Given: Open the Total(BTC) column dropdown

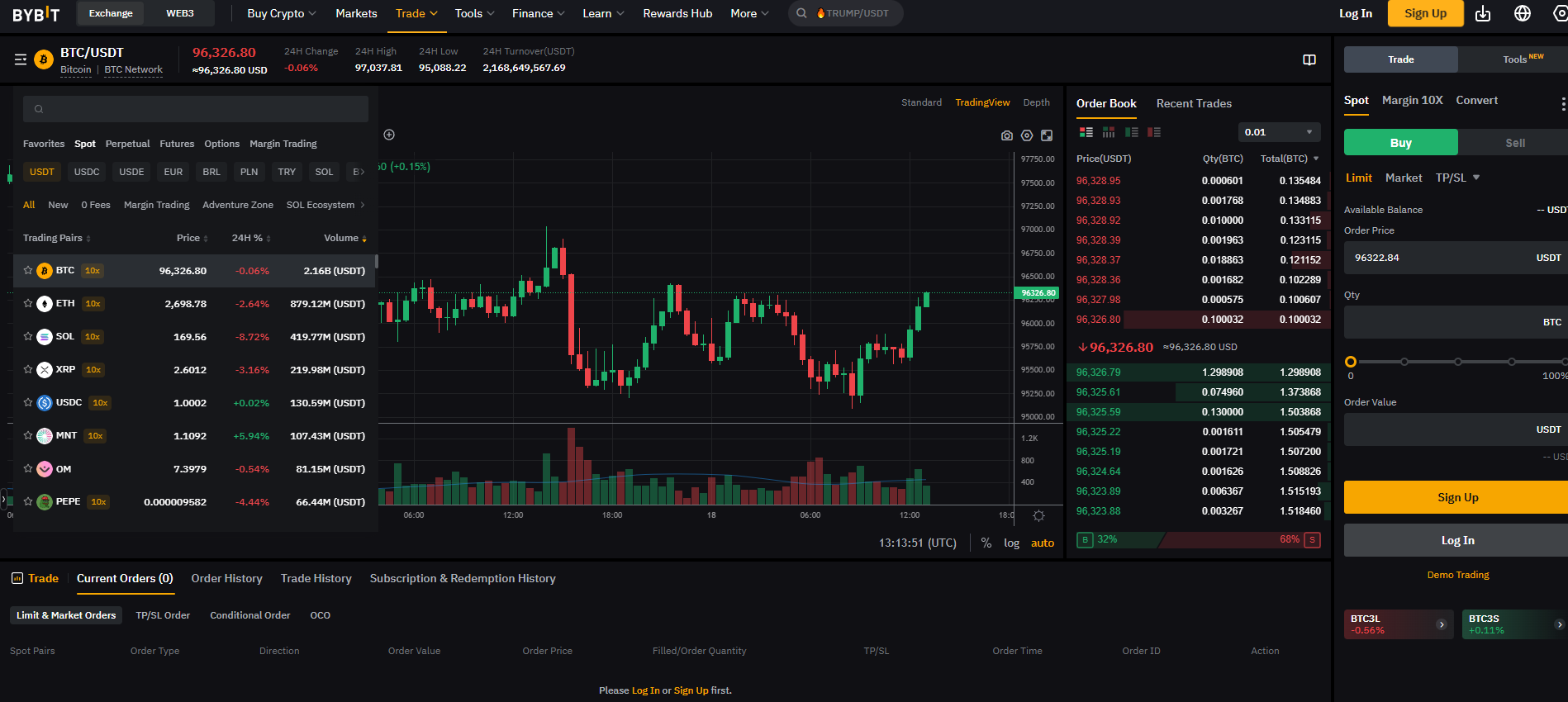Looking at the screenshot, I should (1290, 159).
